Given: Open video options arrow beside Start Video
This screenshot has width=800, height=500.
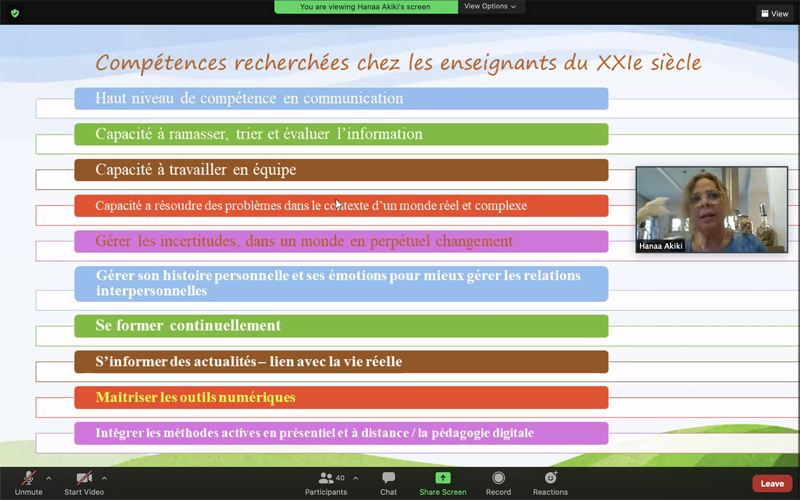Looking at the screenshot, I should coord(104,479).
